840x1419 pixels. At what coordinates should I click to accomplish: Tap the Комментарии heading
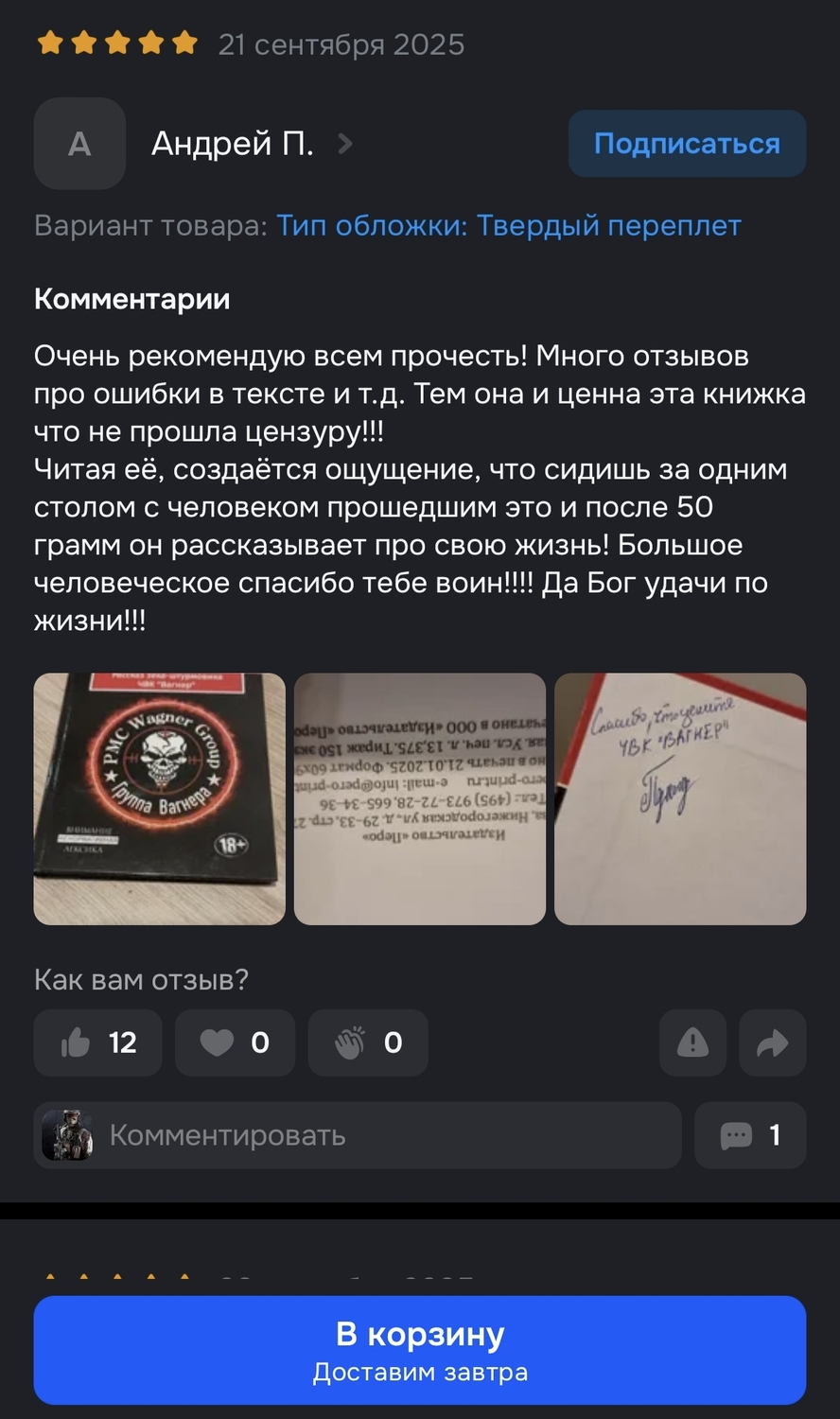pos(132,299)
